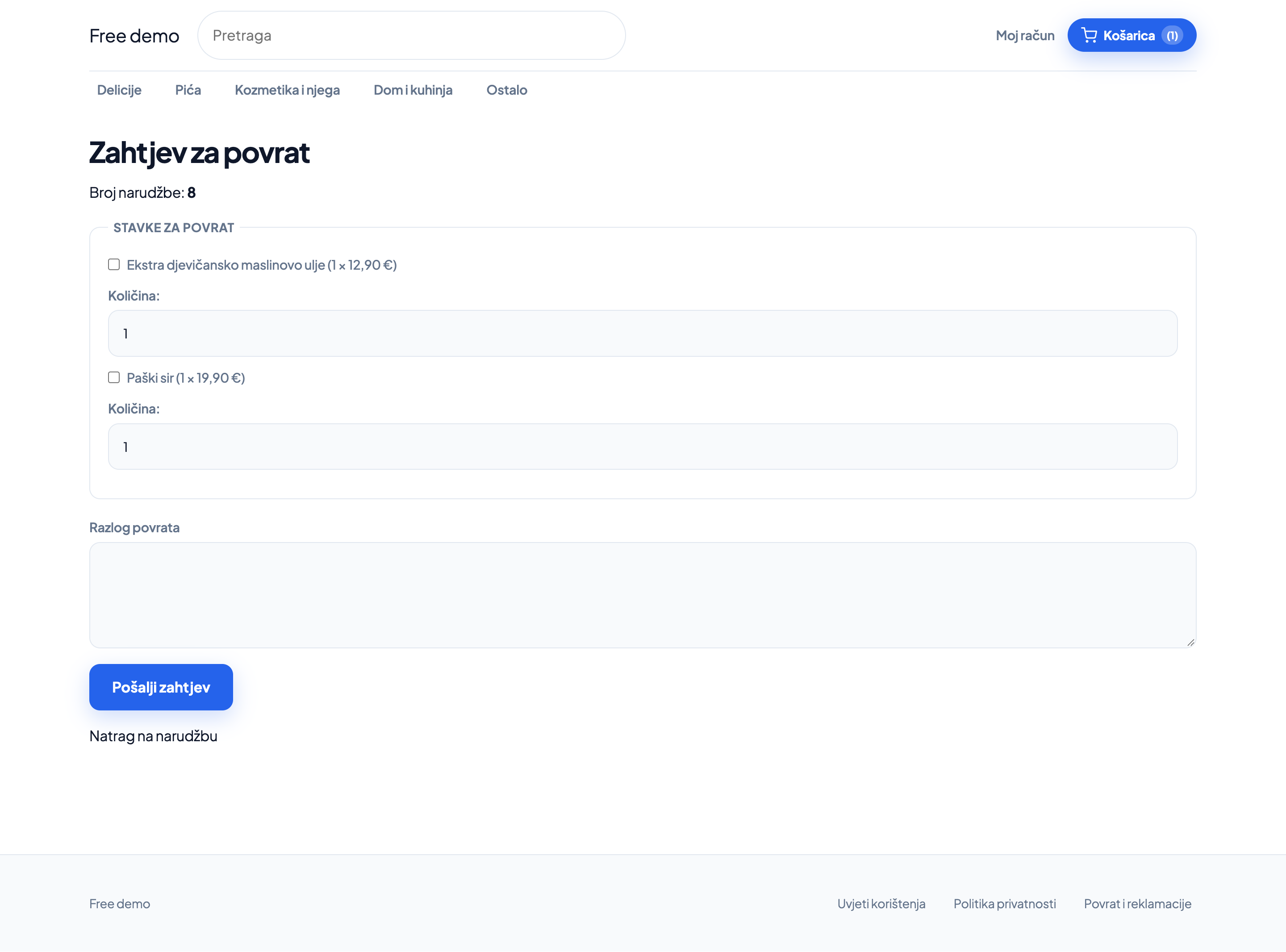Grab the Razlog povrata textarea resize handle

point(1190,642)
